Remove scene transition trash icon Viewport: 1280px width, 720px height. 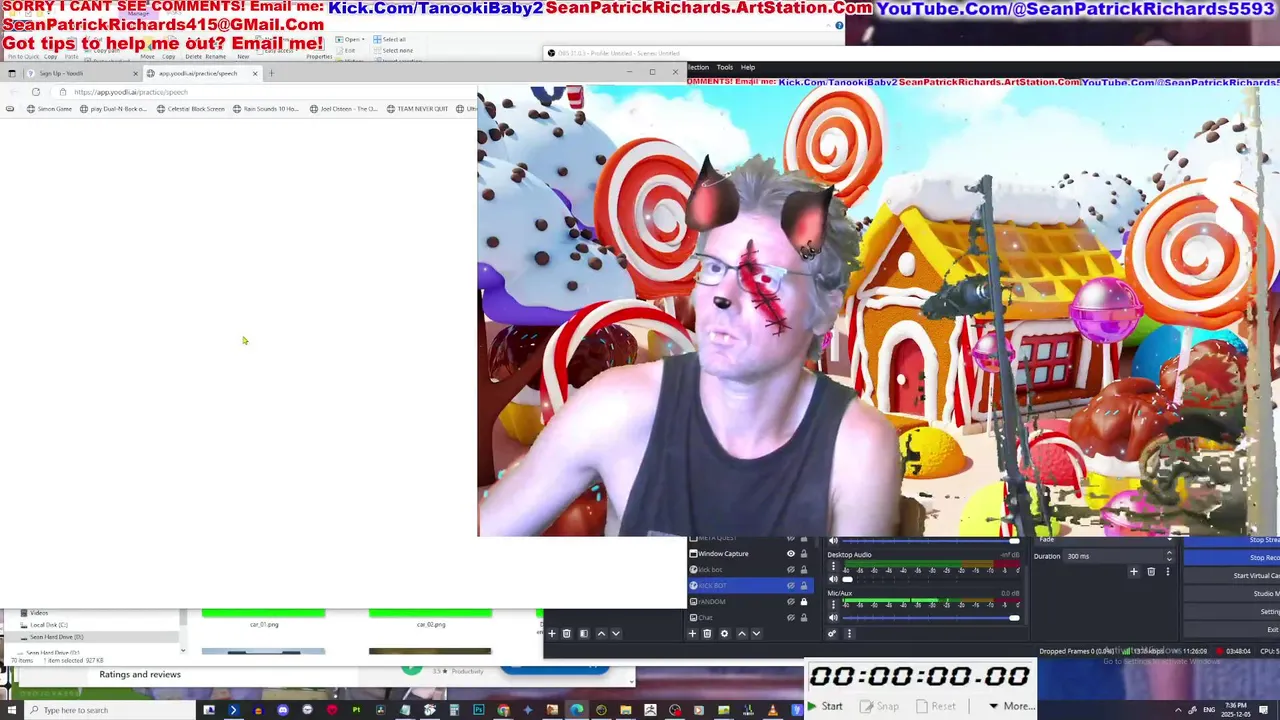click(1151, 572)
